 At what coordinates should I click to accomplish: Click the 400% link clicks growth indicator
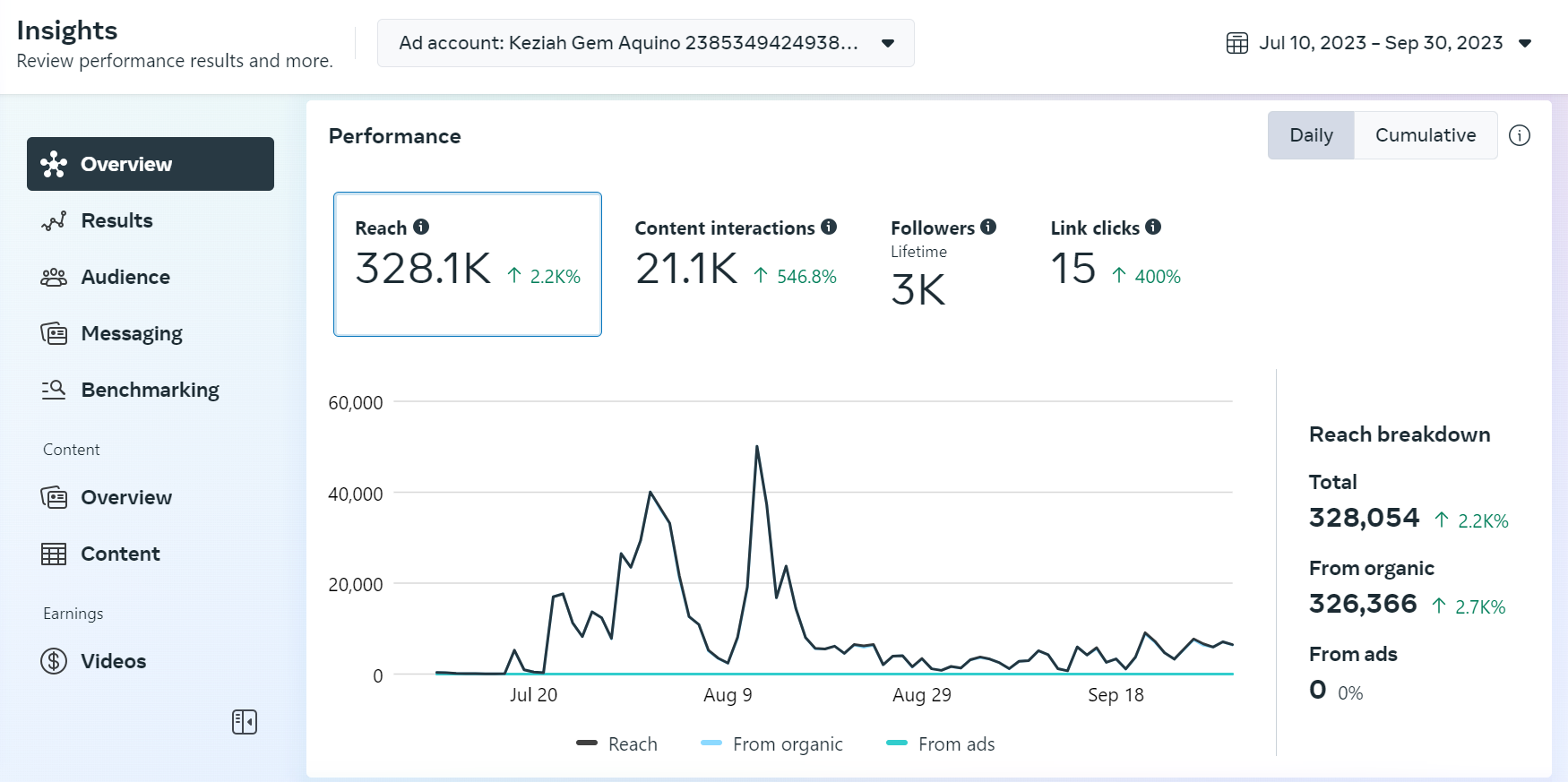1147,277
